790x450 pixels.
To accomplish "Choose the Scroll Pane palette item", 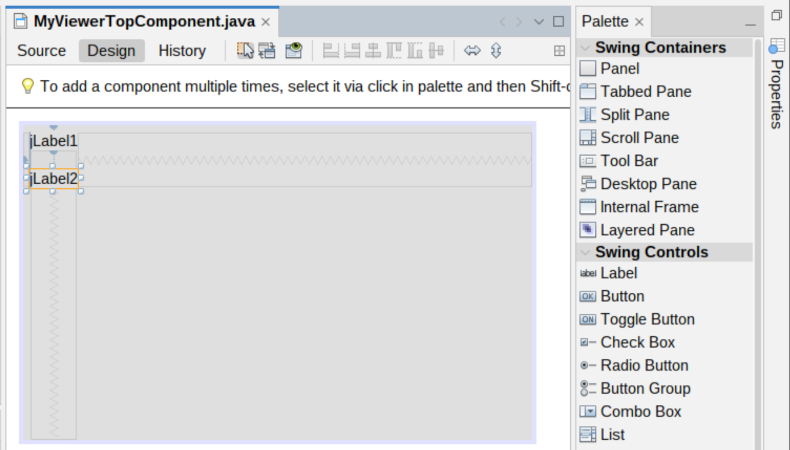I will coord(639,138).
